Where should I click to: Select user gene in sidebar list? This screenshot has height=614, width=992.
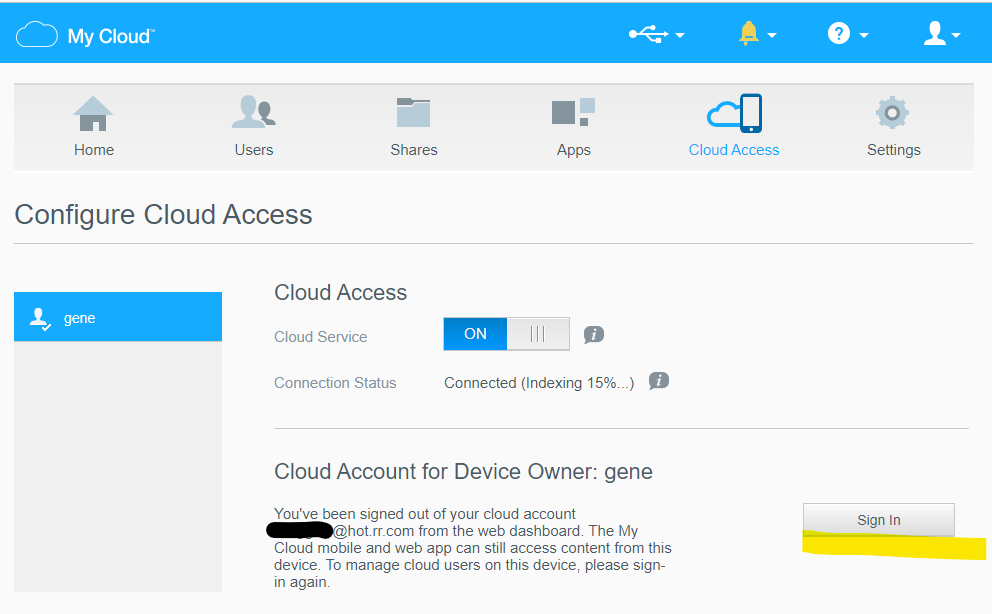118,318
